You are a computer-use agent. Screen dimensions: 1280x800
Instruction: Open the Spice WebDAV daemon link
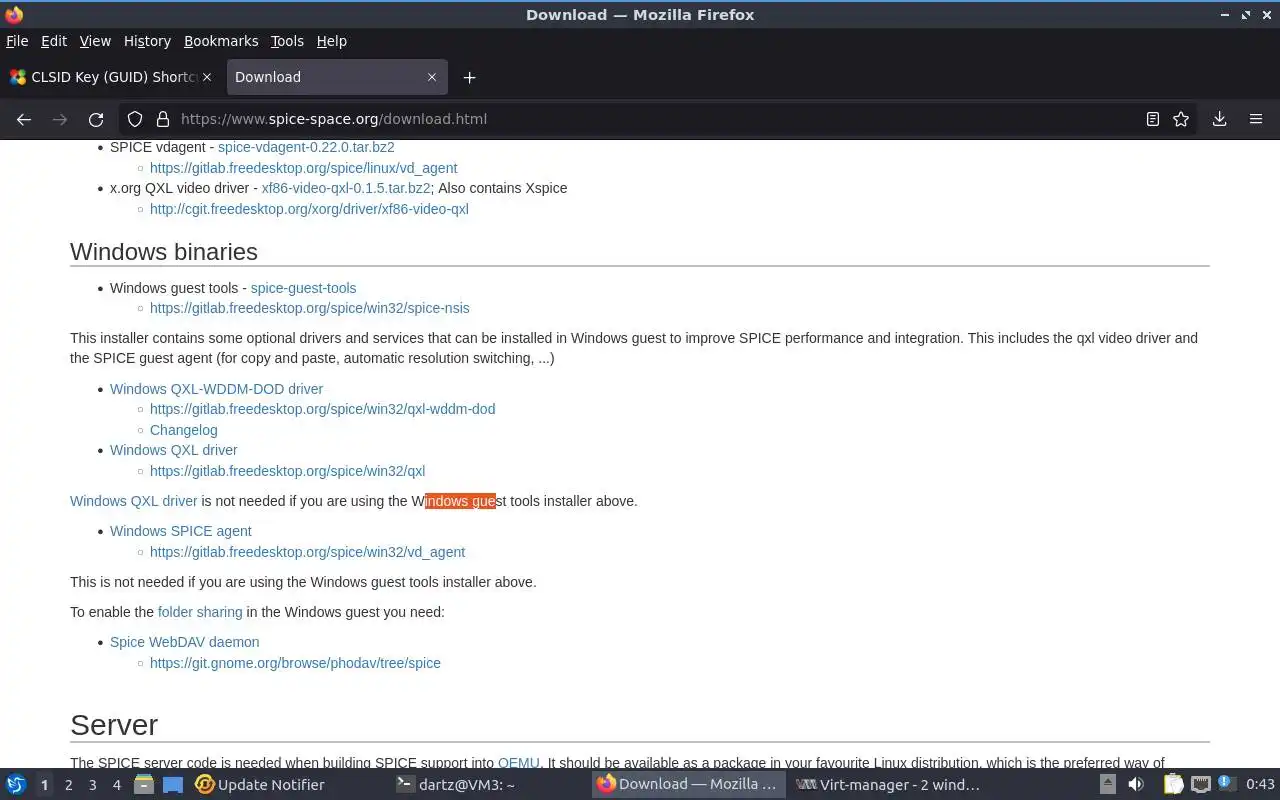click(x=184, y=642)
